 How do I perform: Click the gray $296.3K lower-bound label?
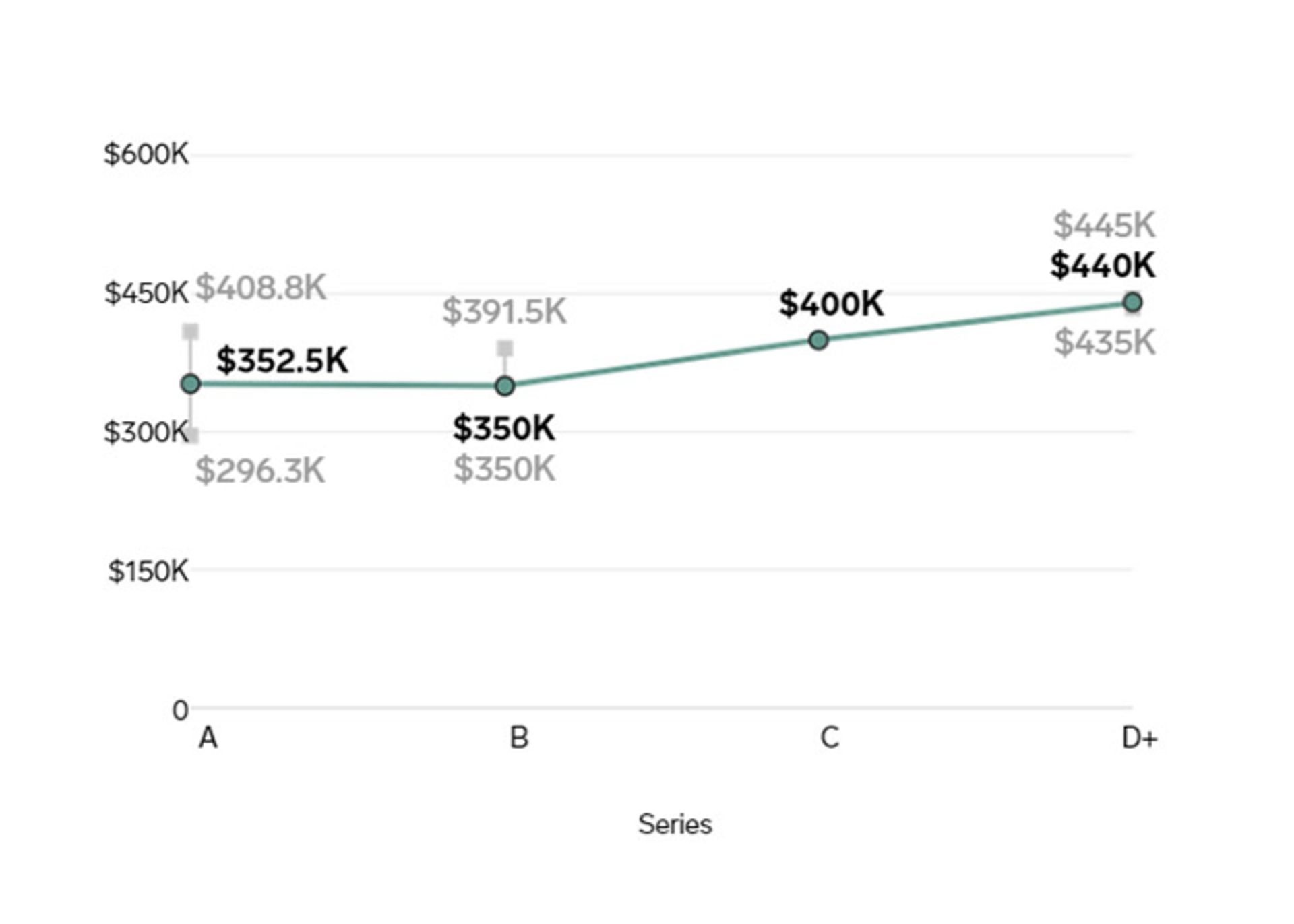[x=260, y=470]
